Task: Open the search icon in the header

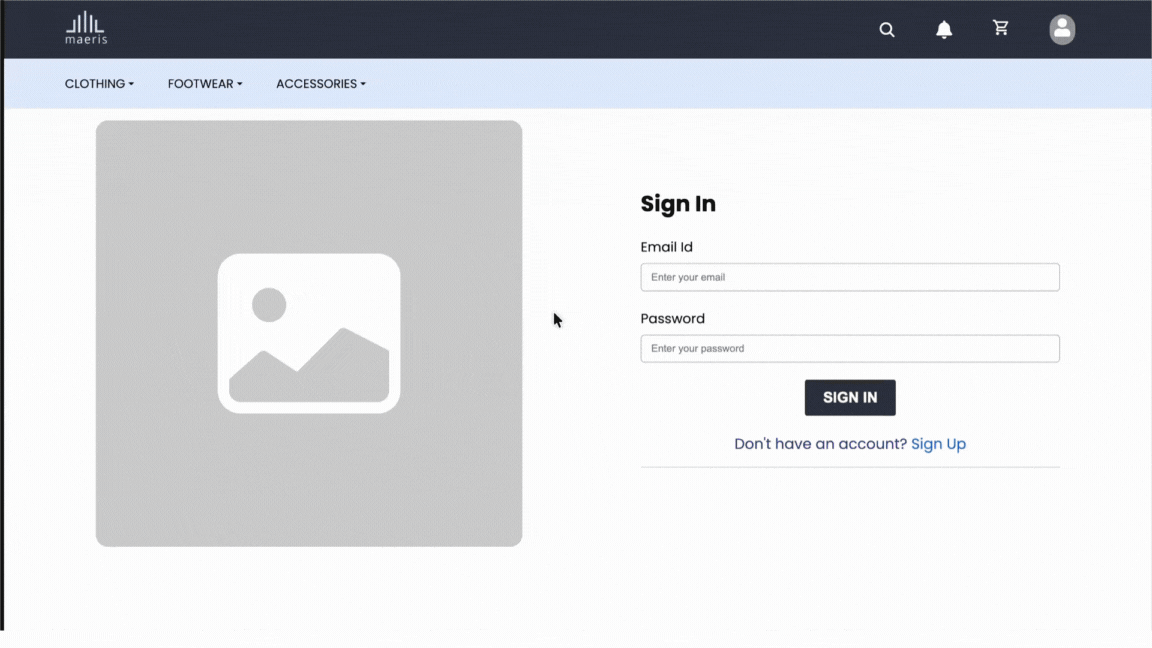Action: [x=887, y=29]
